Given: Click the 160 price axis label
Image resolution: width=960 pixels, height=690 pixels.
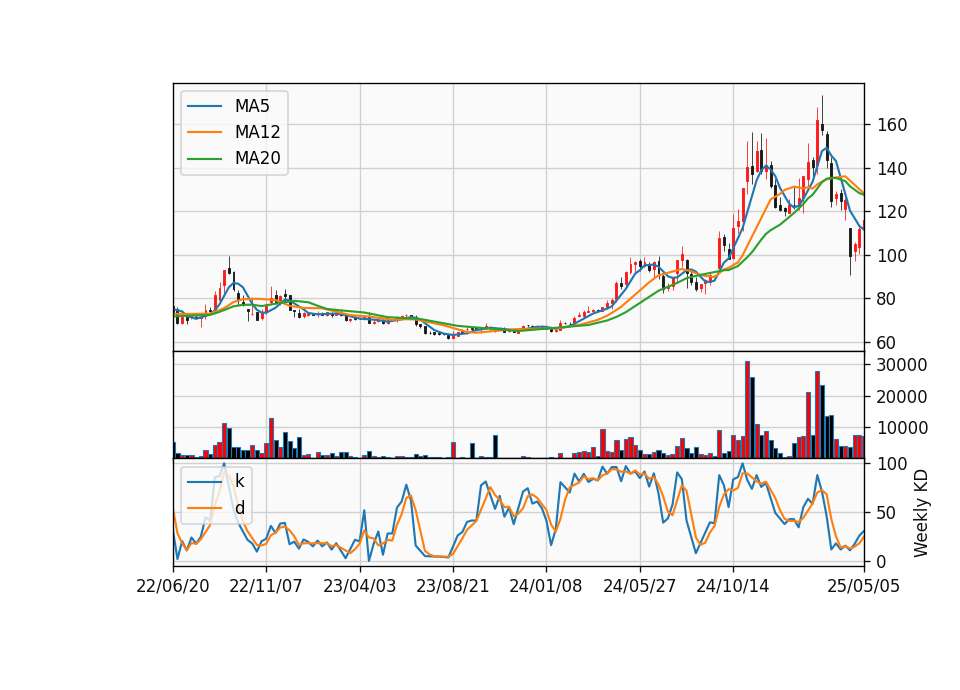Looking at the screenshot, I should 892,125.
